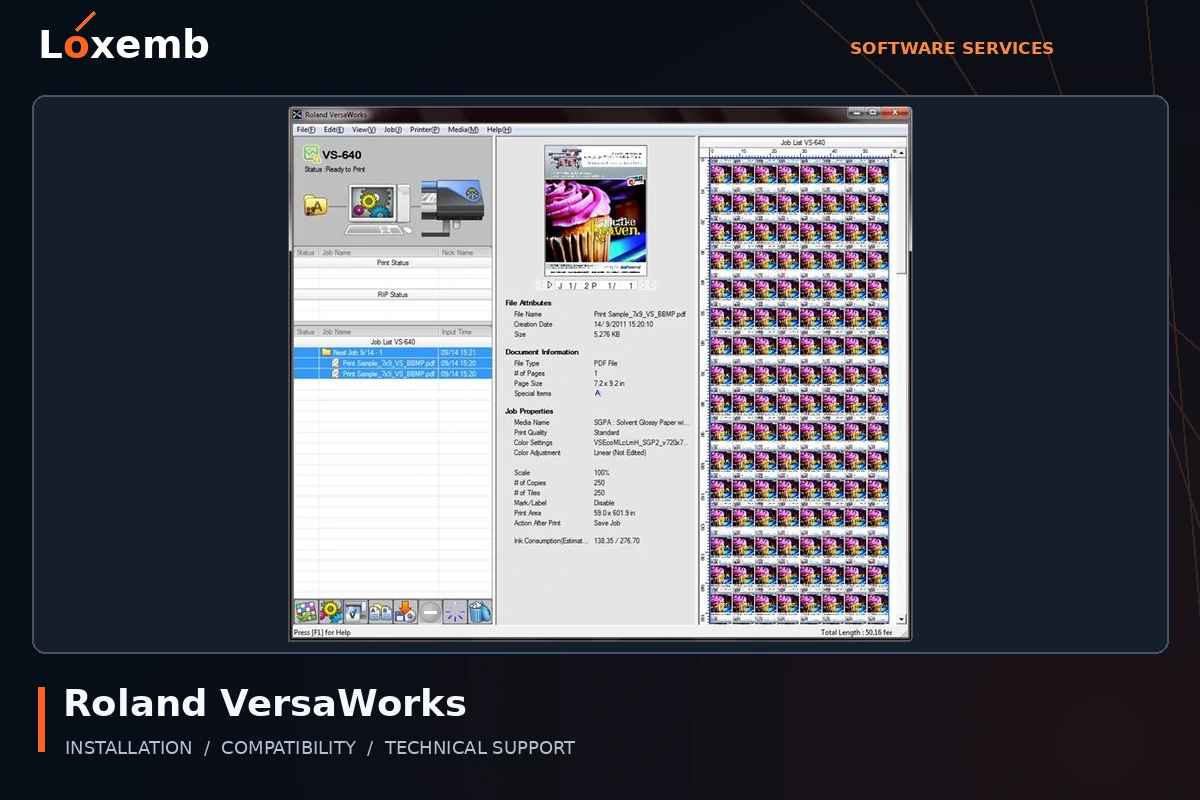Click the Roland VersaWorks title bar app icon
Screen dimensions: 1200x800
pos(297,115)
